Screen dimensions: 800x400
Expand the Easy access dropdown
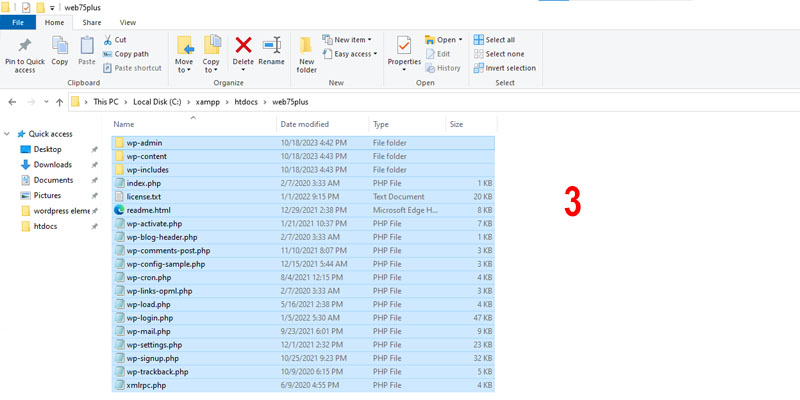(x=375, y=54)
